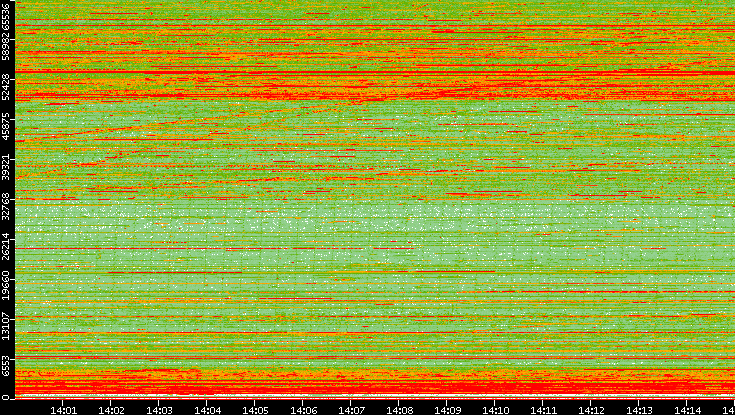The width and height of the screenshot is (735, 415).
Task: Select the 19660 axis label
Action: point(7,285)
